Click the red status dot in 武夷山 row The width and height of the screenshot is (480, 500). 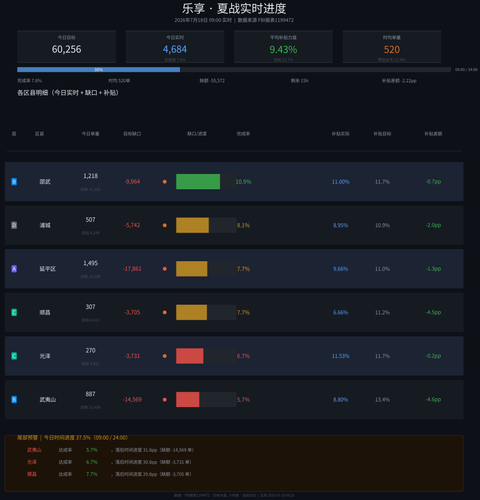click(x=165, y=400)
